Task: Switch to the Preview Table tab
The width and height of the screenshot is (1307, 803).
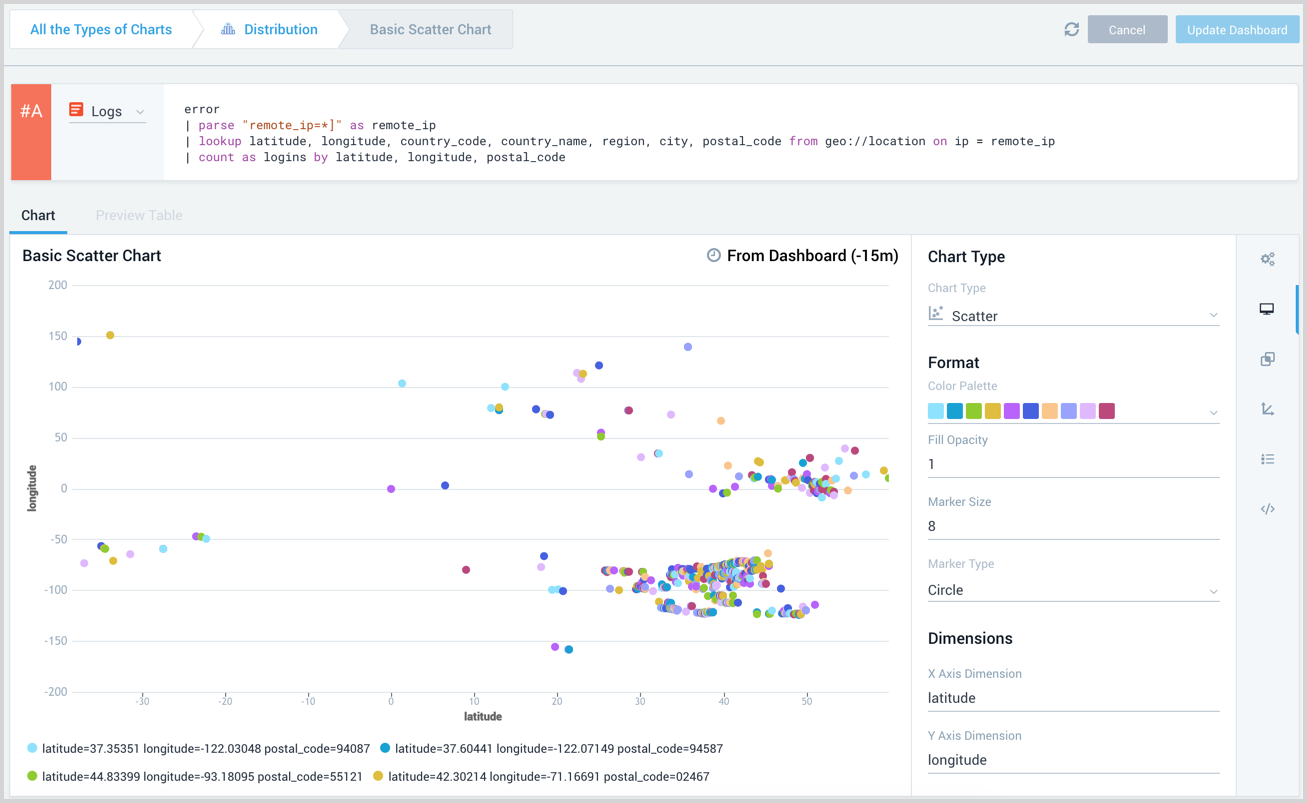Action: (139, 215)
